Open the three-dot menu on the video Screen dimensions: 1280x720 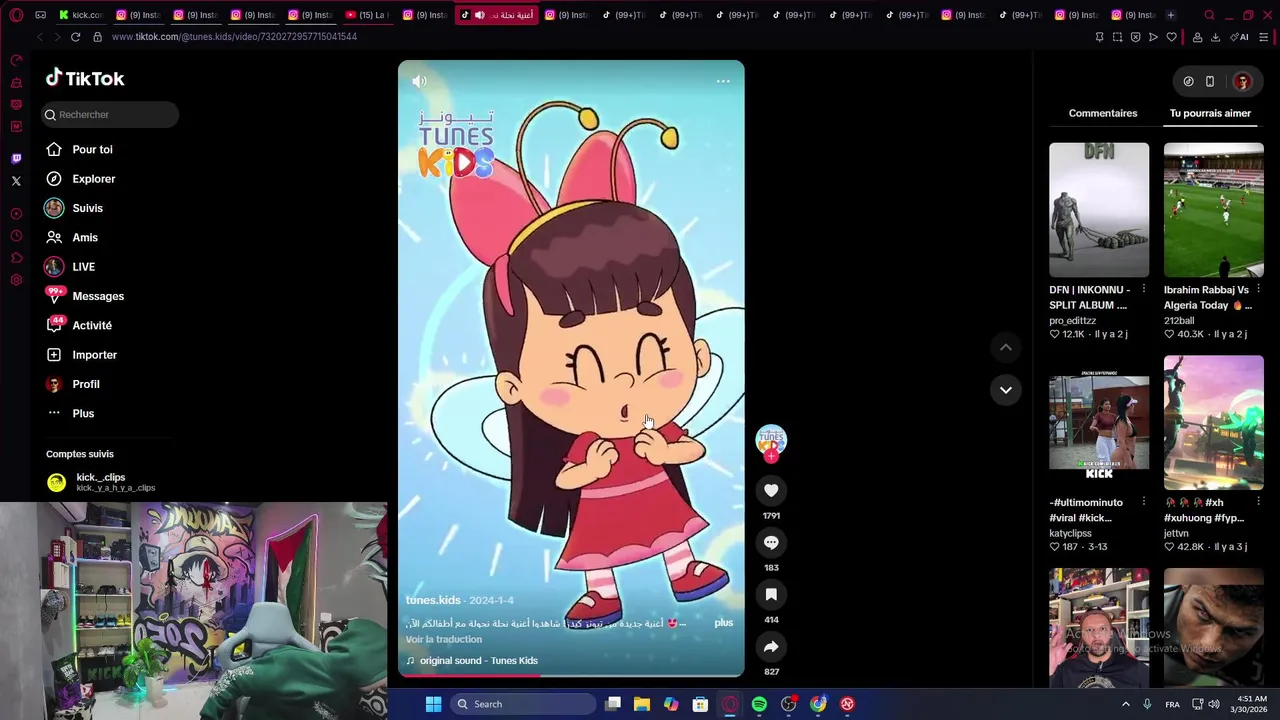tap(723, 82)
